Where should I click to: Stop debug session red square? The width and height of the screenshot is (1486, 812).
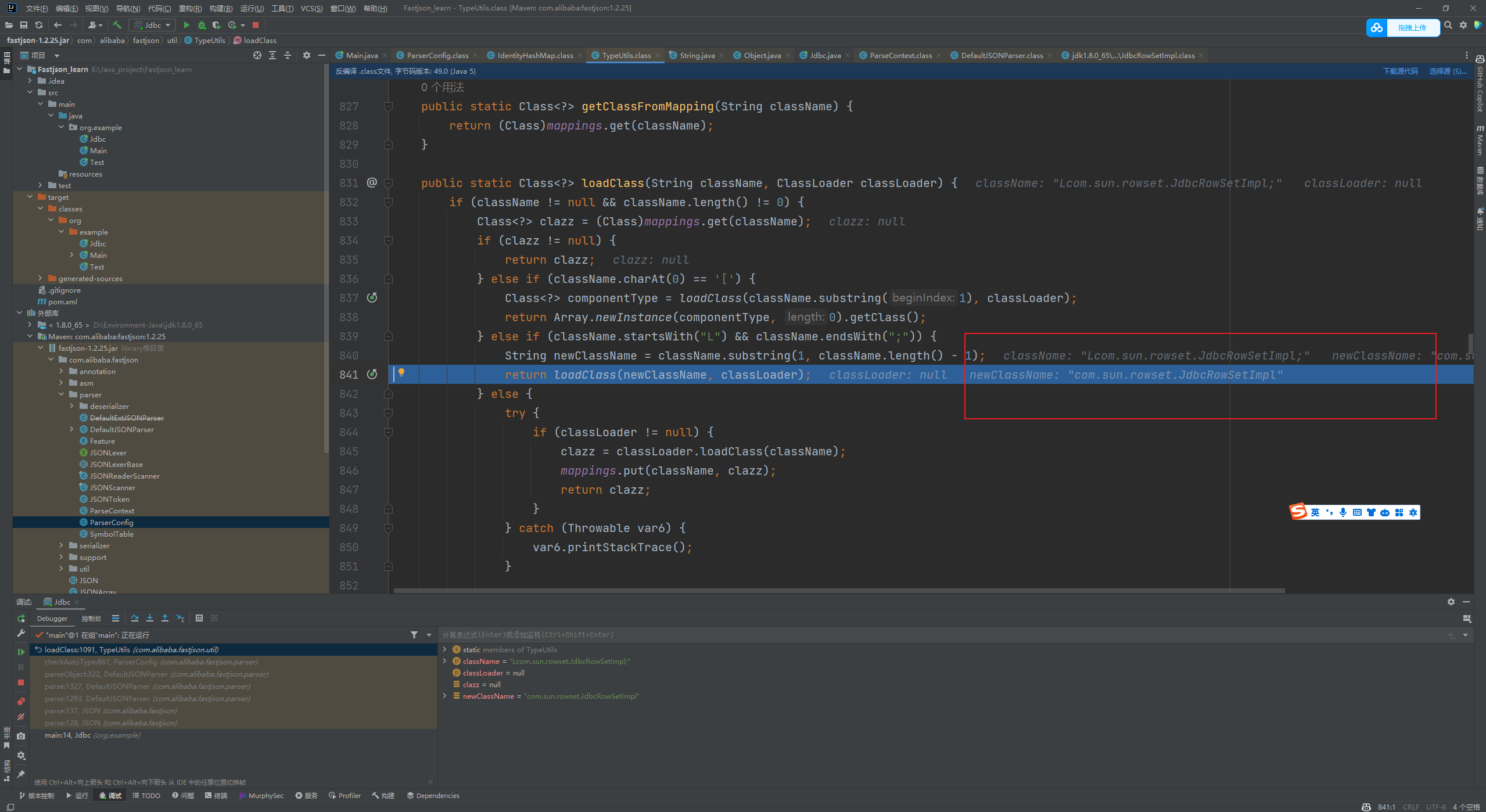(x=21, y=682)
